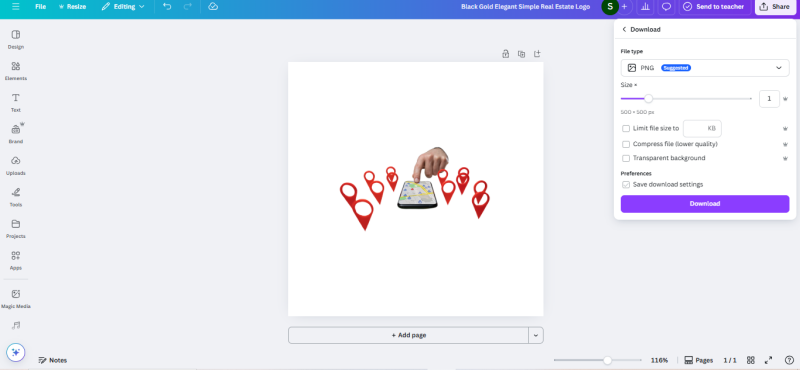Toggle Save download settings checkbox
Screen dimensions: 800x370
coord(626,185)
